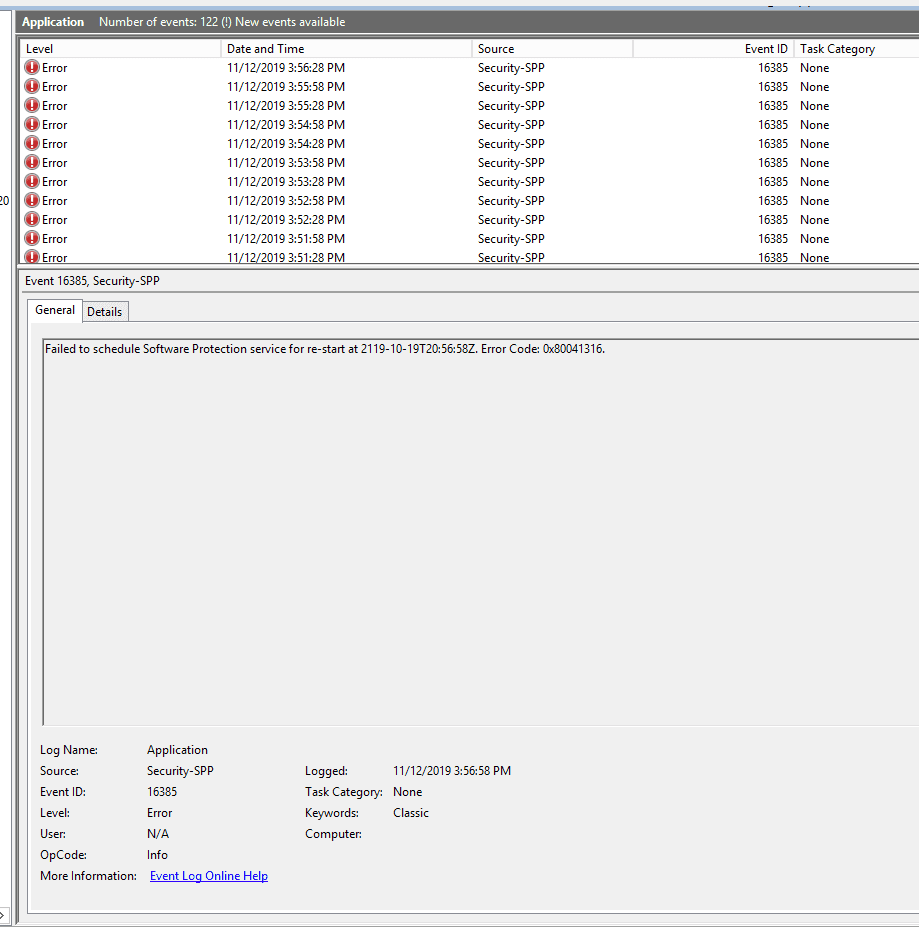This screenshot has width=919, height=935.
Task: Click the error icon for the 3:53:58 PM event
Action: click(x=32, y=163)
